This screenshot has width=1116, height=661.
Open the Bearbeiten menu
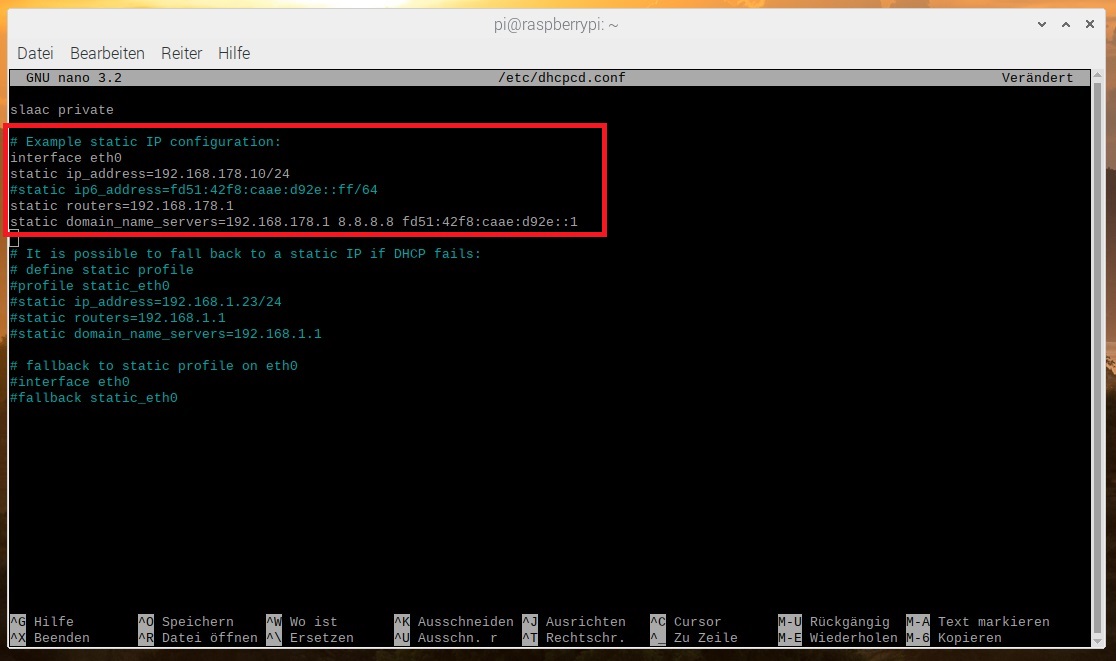pyautogui.click(x=107, y=53)
